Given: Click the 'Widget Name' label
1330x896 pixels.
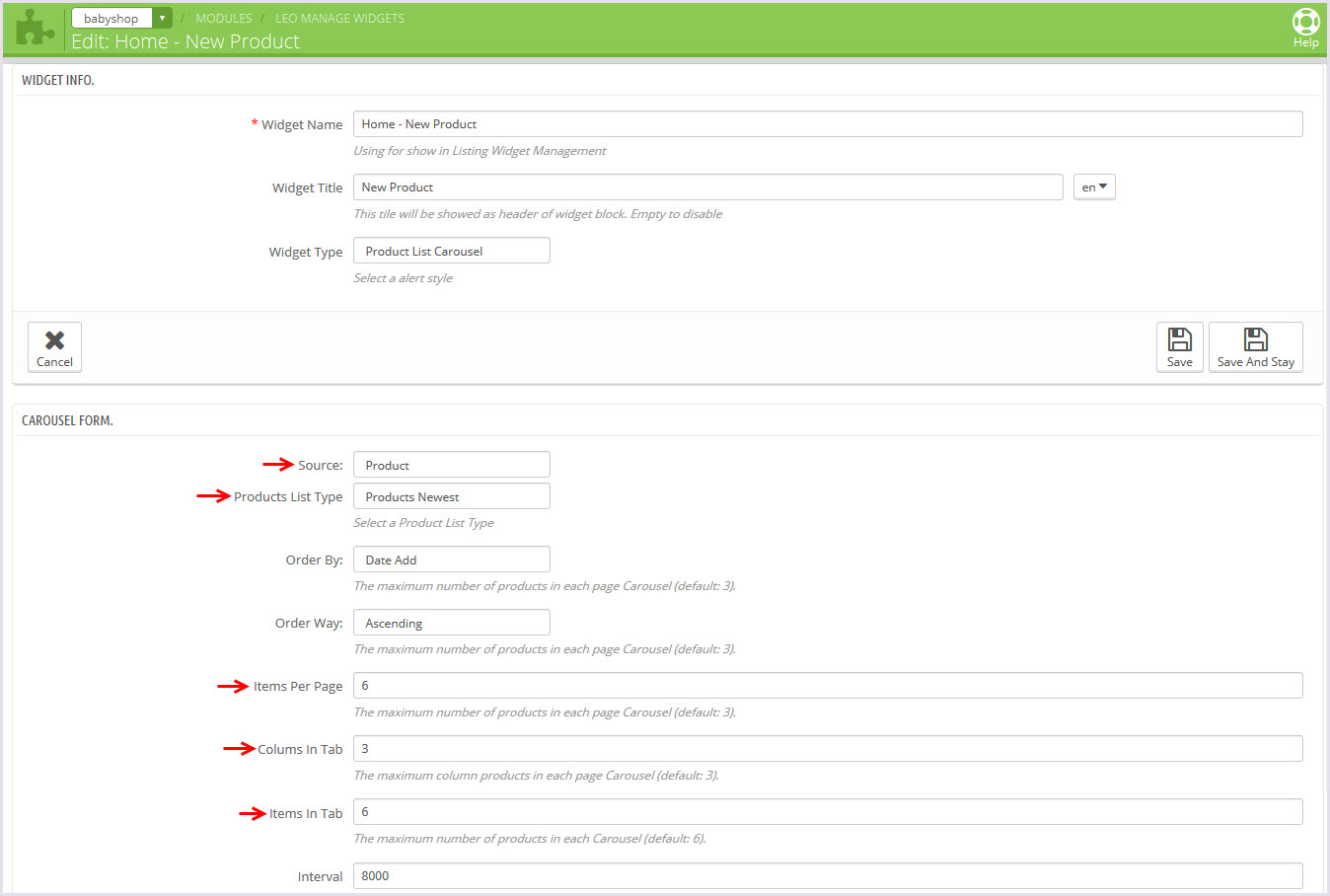Looking at the screenshot, I should click(x=302, y=124).
